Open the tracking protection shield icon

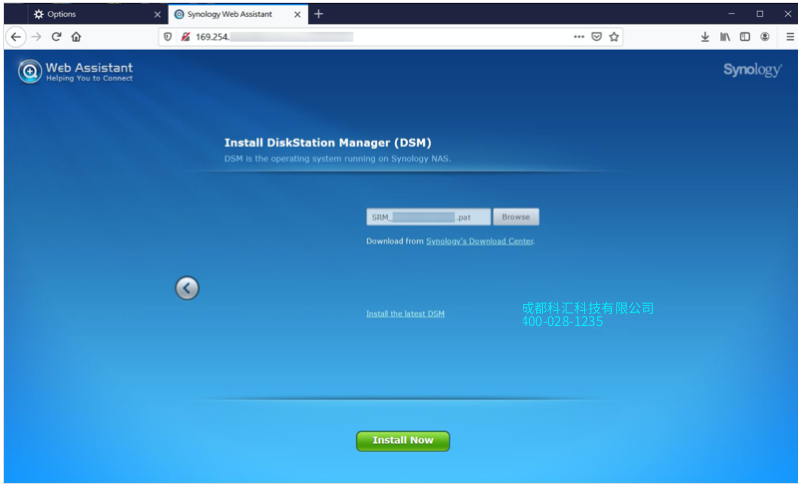point(167,37)
